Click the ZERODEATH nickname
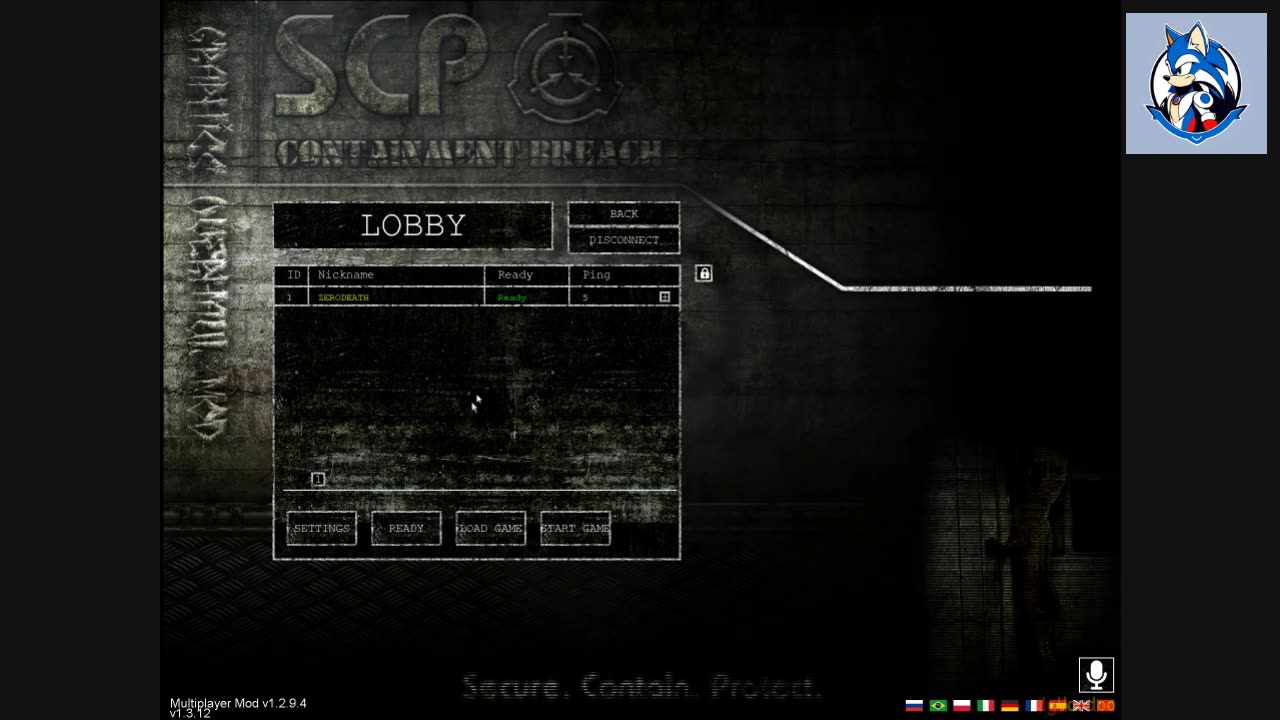Image resolution: width=1280 pixels, height=720 pixels. [343, 298]
